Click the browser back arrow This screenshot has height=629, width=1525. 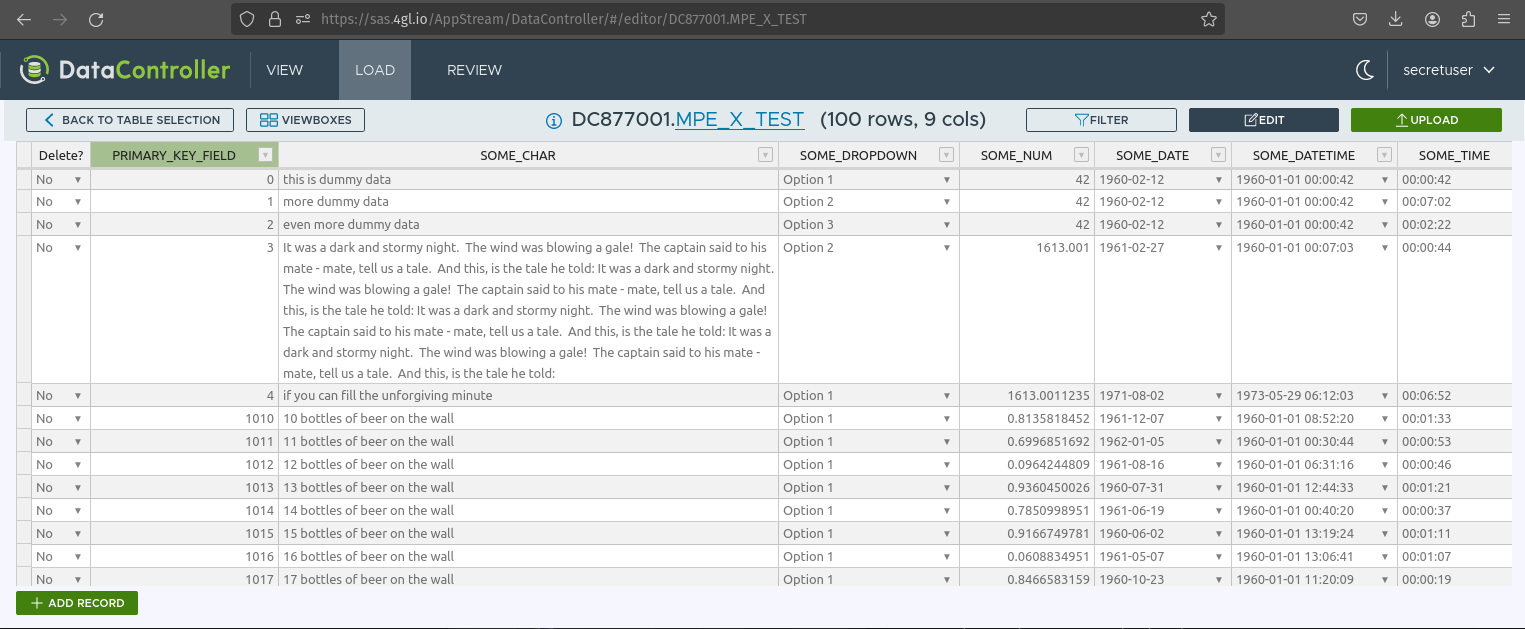pos(24,19)
